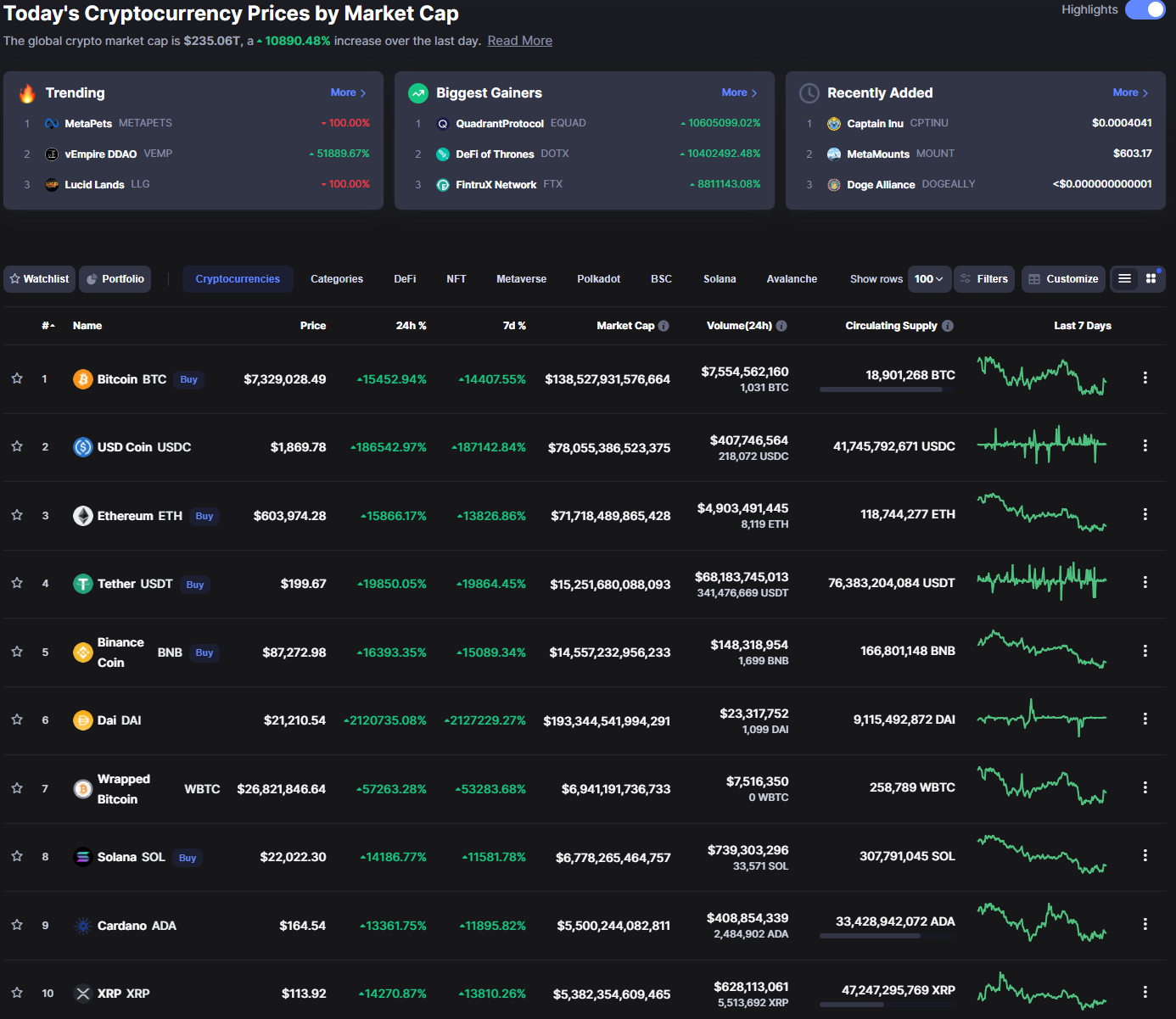Select the Cryptocurrencies tab
The width and height of the screenshot is (1176, 1019).
tap(238, 279)
